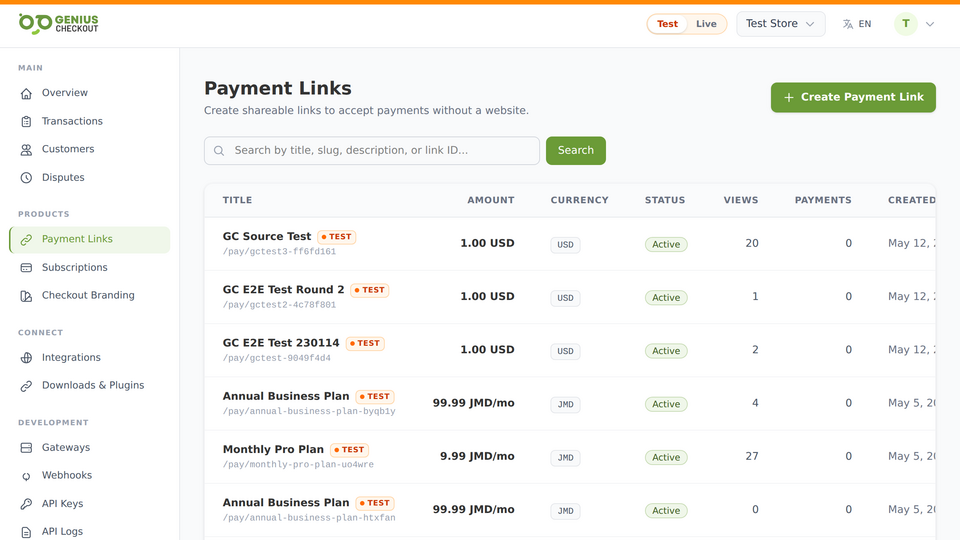Open Webhooks settings

click(x=89, y=475)
